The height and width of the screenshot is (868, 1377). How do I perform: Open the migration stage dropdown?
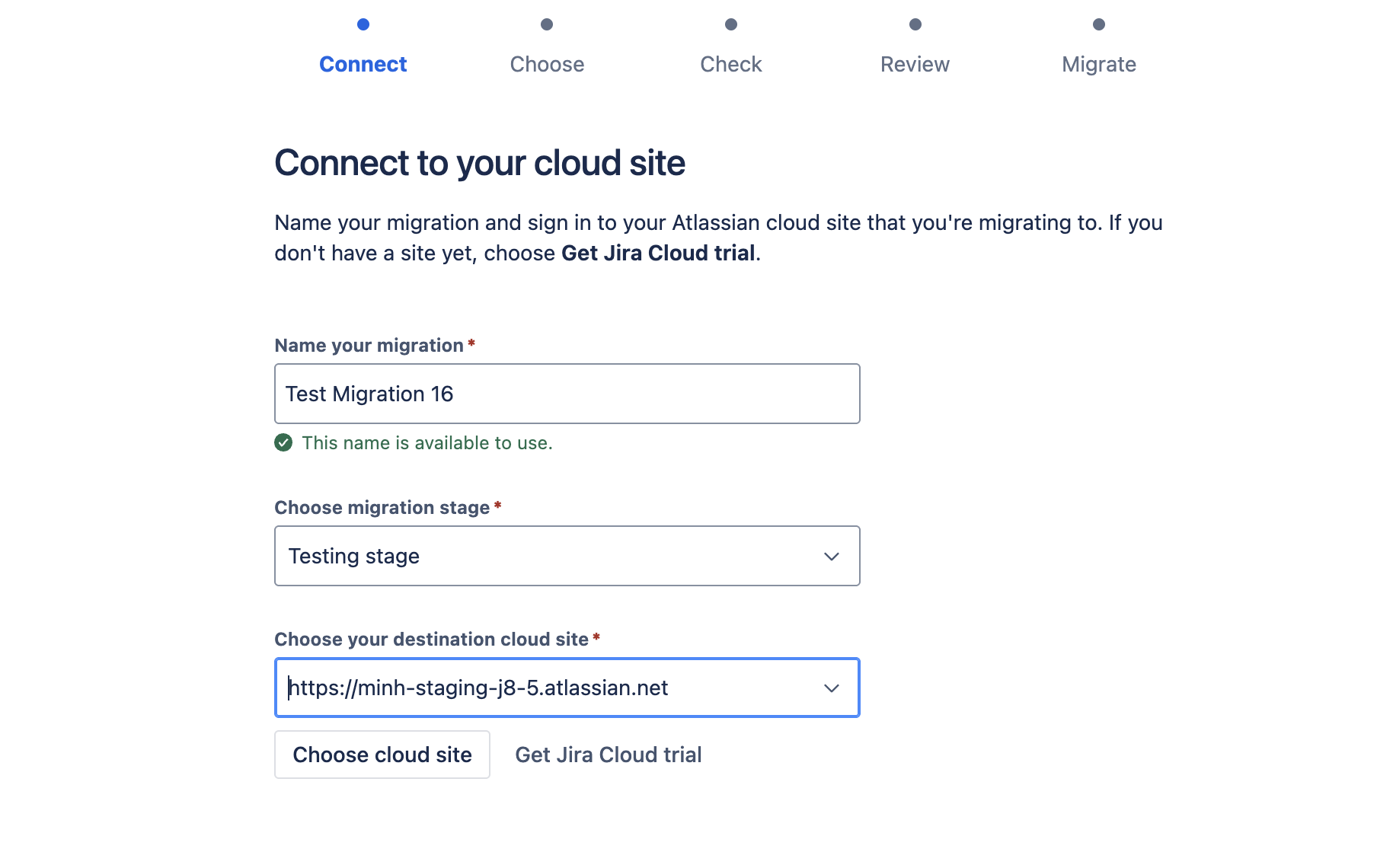point(567,556)
